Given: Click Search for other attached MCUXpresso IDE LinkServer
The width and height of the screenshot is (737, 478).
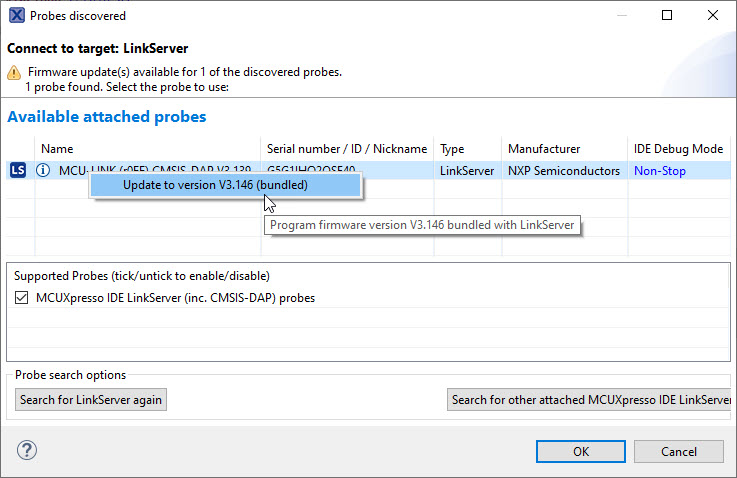Looking at the screenshot, I should coord(591,400).
